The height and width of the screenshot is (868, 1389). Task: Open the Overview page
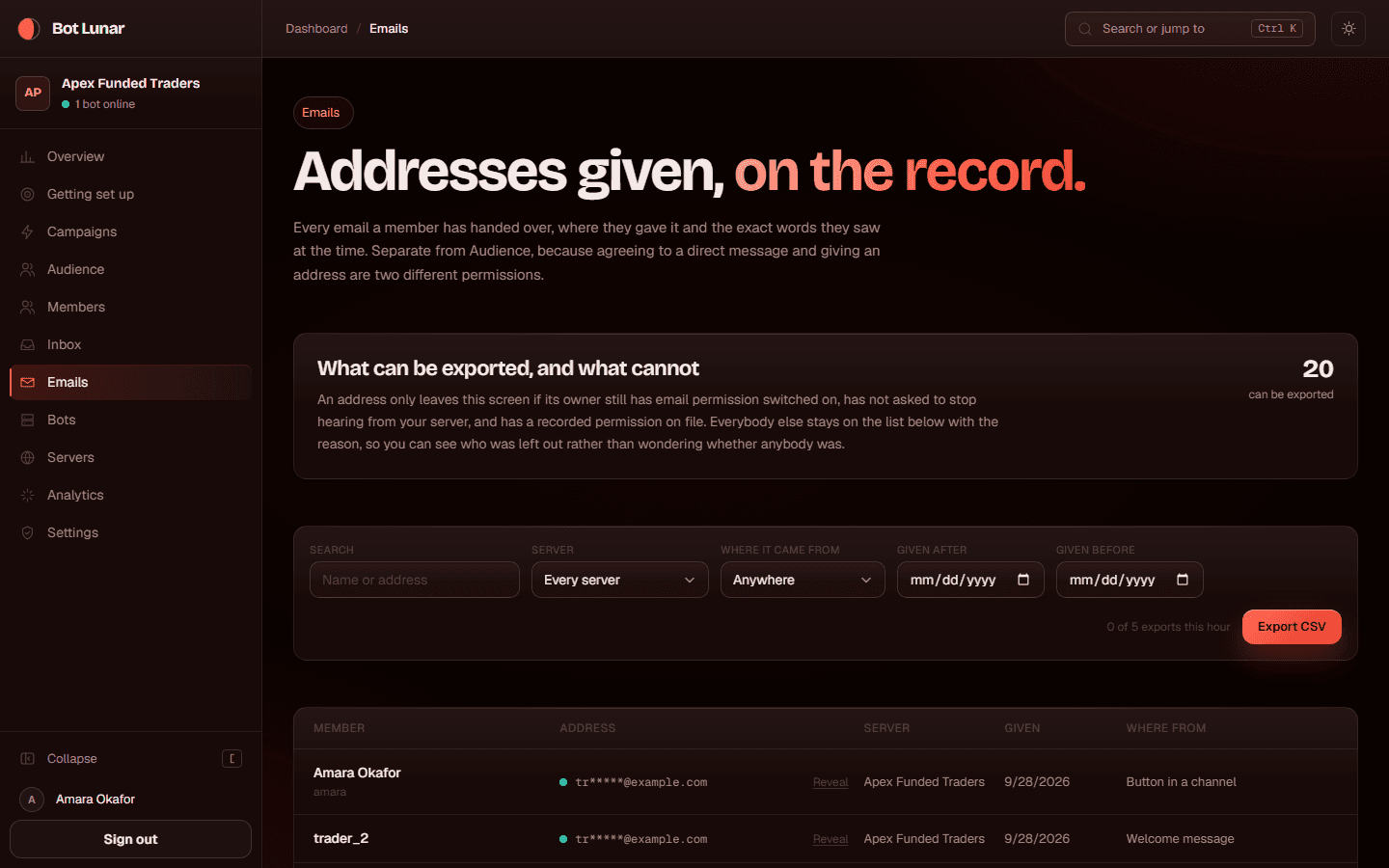(x=130, y=157)
